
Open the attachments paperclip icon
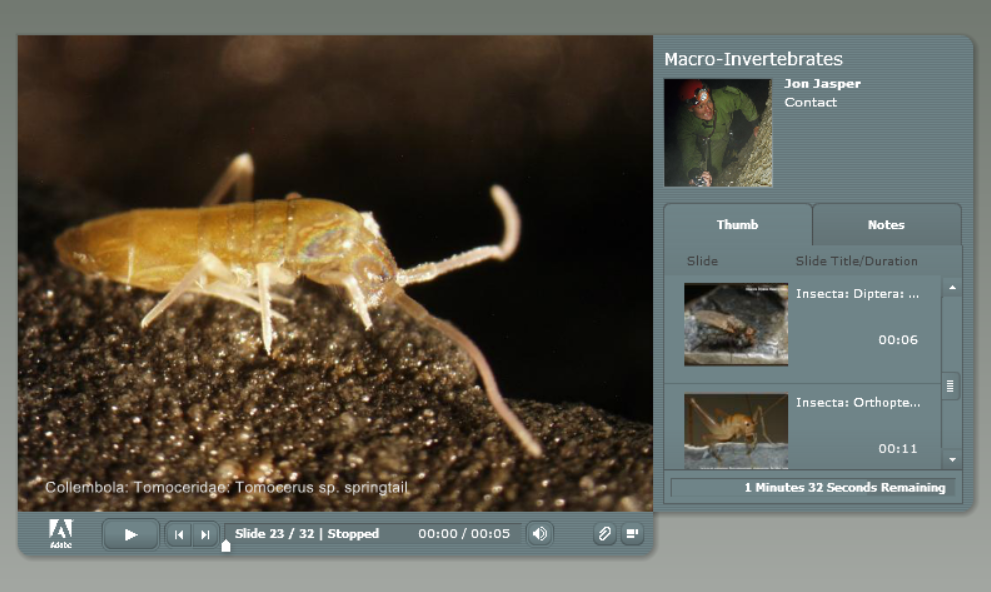[604, 534]
